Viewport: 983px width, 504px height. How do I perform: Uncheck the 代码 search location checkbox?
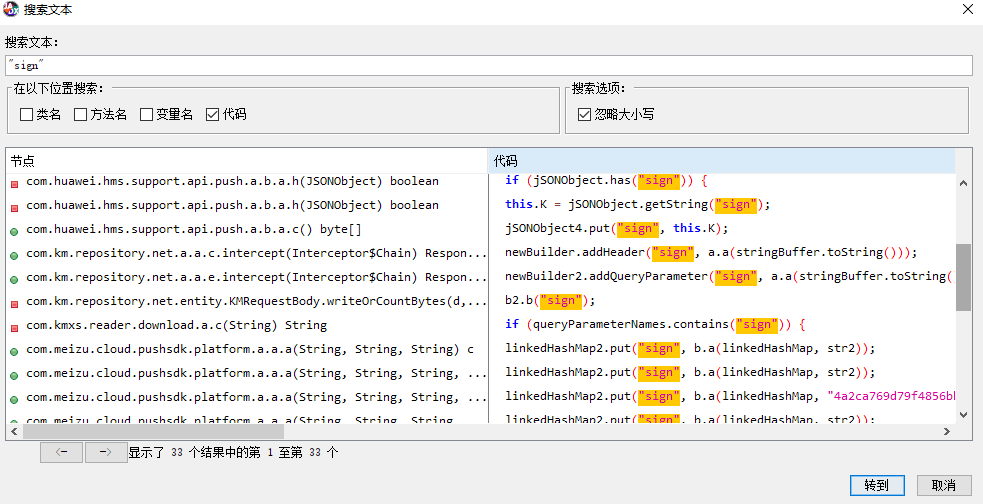[x=212, y=115]
